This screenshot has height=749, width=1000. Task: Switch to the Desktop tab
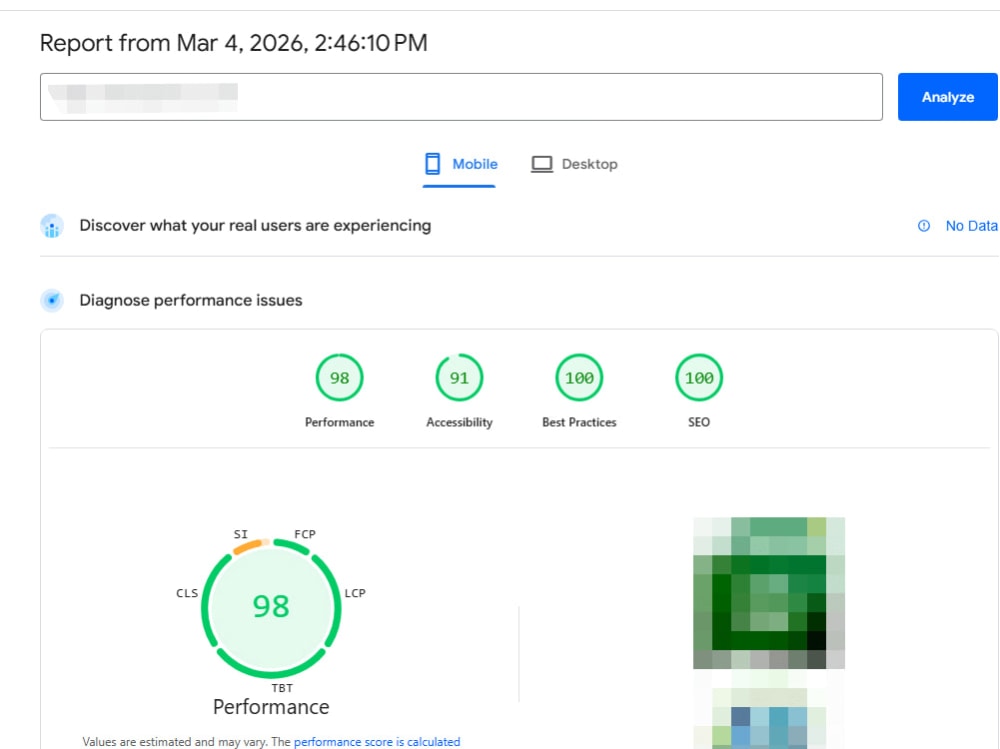pos(574,164)
